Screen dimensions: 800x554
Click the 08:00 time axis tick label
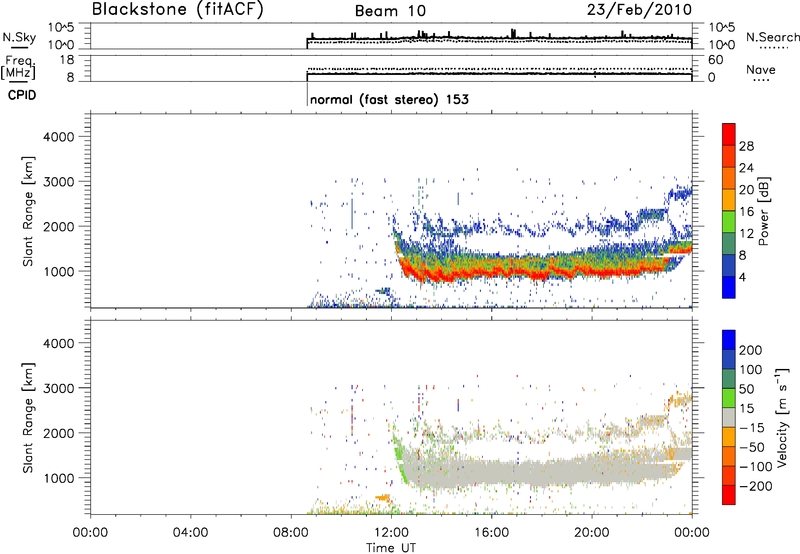291,533
